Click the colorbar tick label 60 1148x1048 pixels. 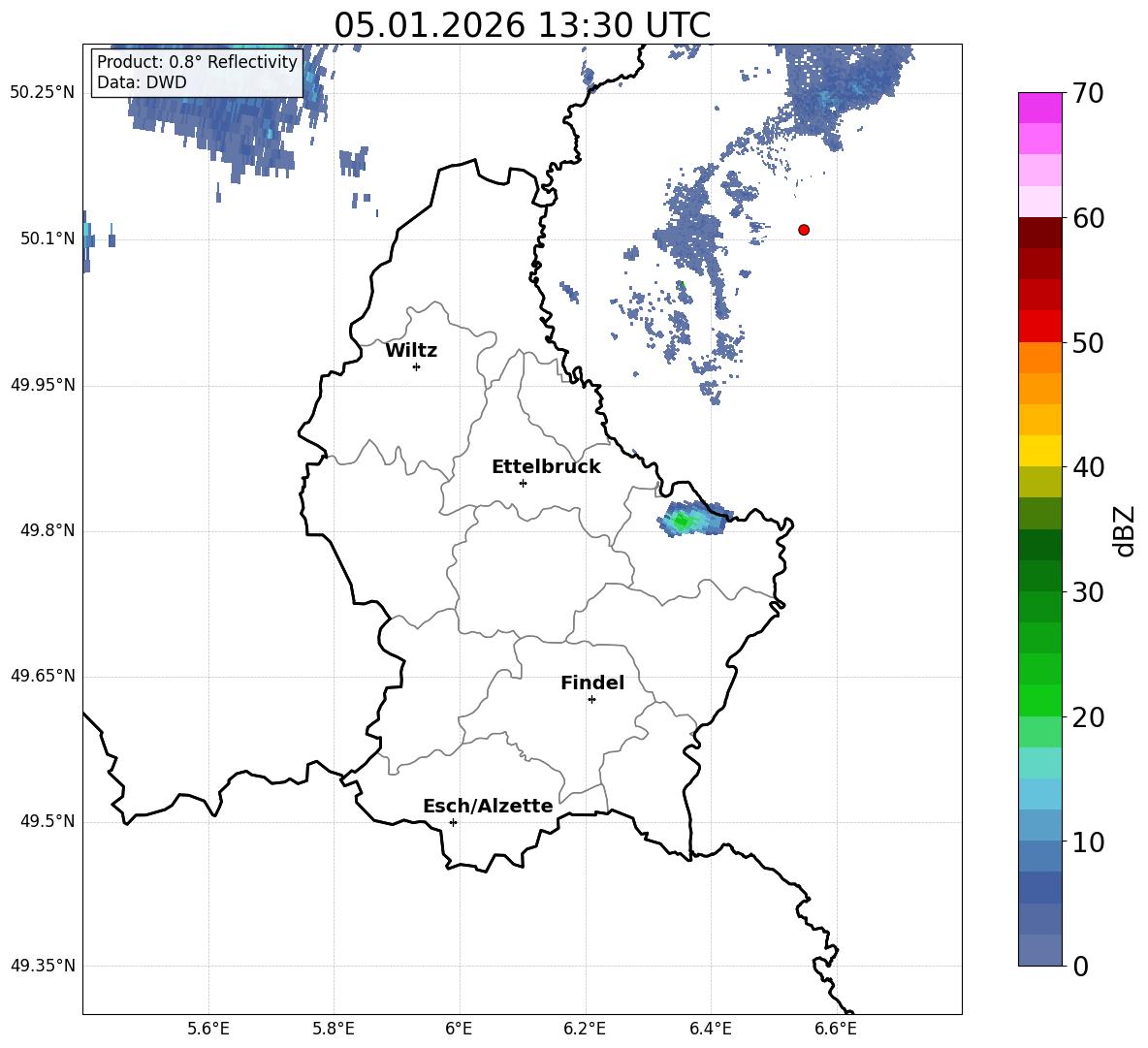click(x=1088, y=218)
